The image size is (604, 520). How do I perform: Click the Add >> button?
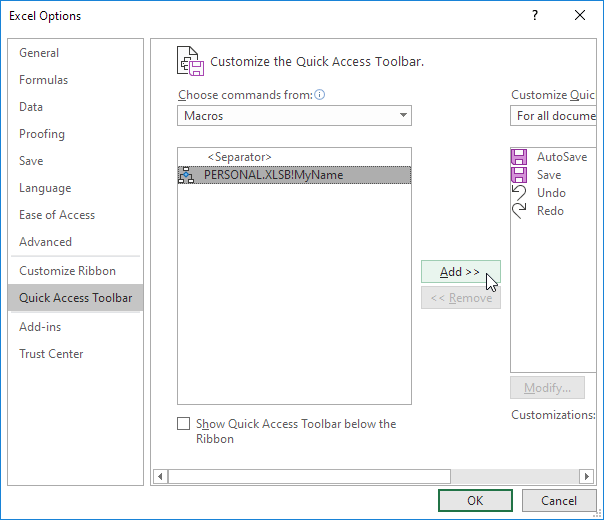460,272
